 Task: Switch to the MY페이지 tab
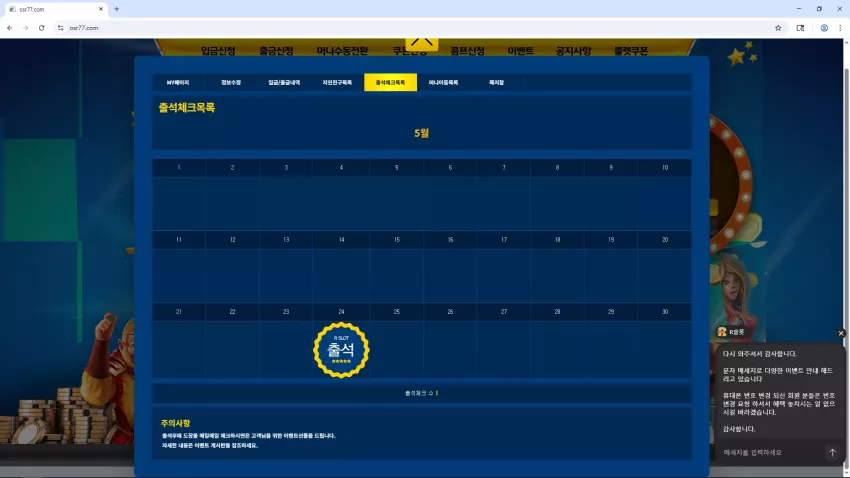[x=178, y=82]
